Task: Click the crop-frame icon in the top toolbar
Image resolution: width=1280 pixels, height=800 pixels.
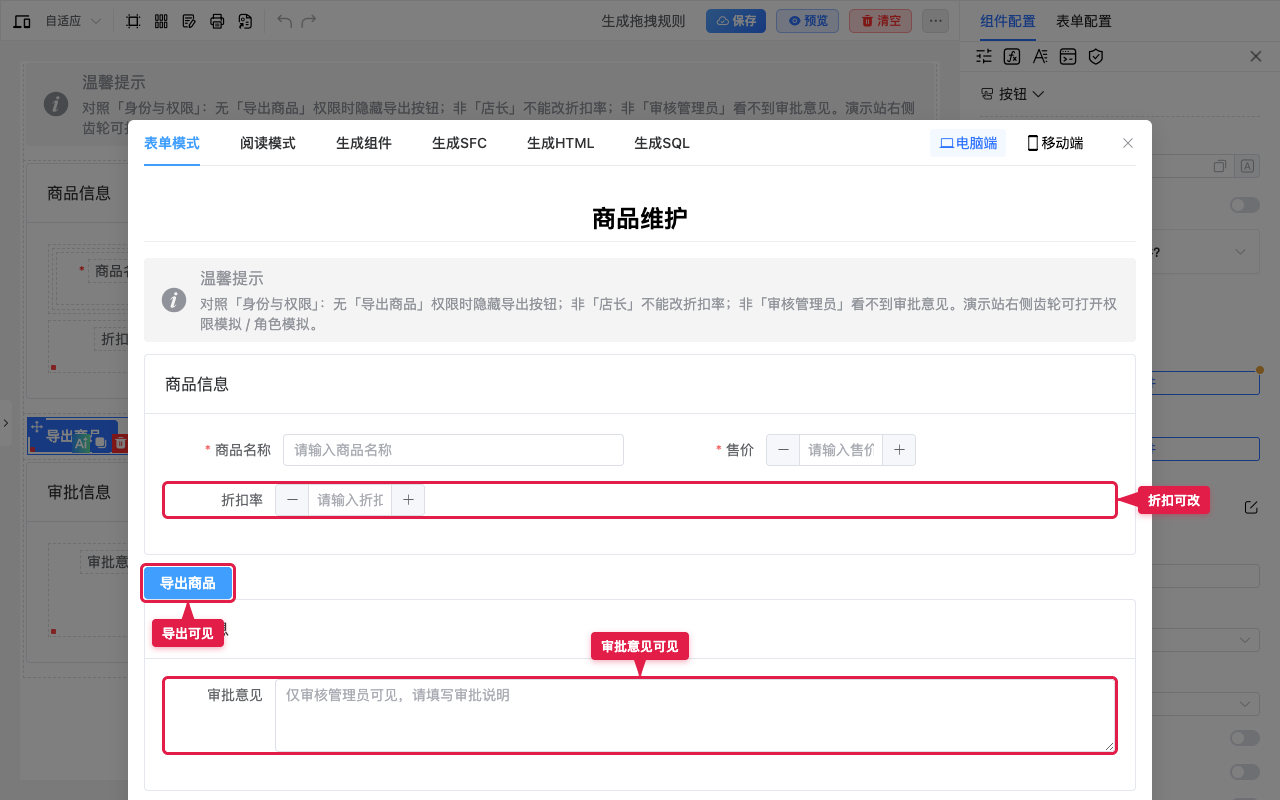Action: pos(133,21)
